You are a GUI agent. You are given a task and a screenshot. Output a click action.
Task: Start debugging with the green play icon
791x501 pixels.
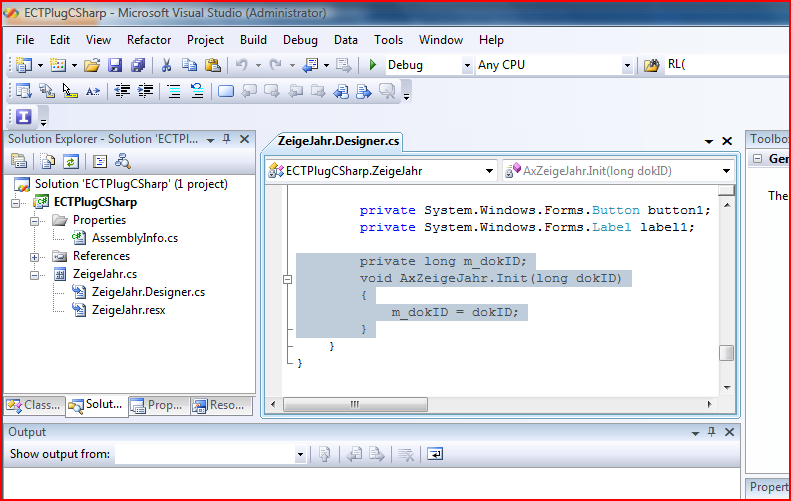373,65
